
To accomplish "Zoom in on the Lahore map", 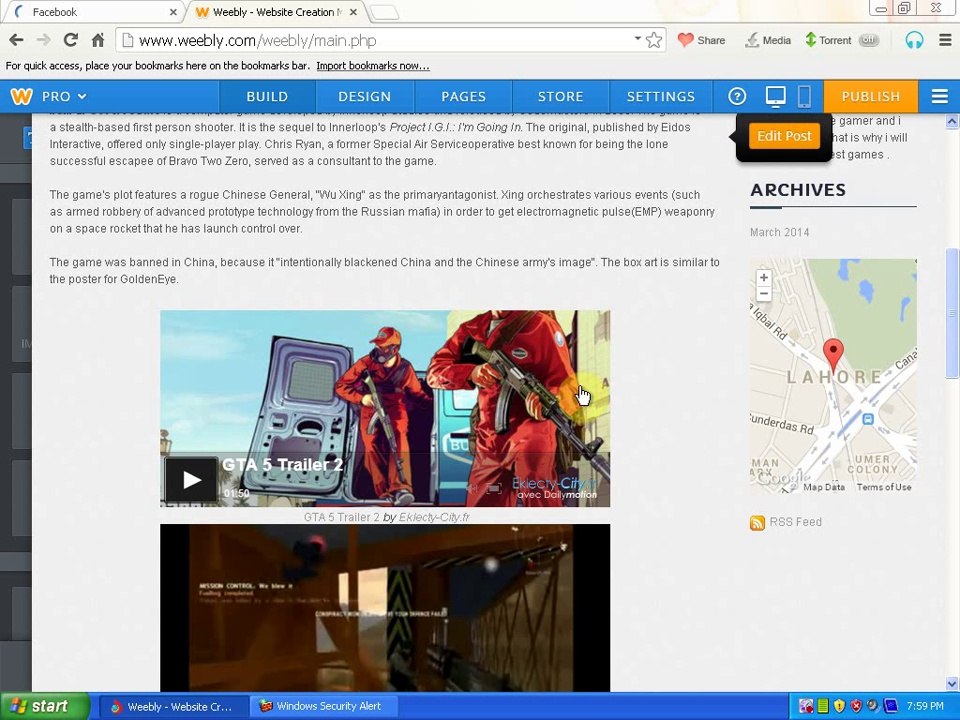I will pos(763,277).
